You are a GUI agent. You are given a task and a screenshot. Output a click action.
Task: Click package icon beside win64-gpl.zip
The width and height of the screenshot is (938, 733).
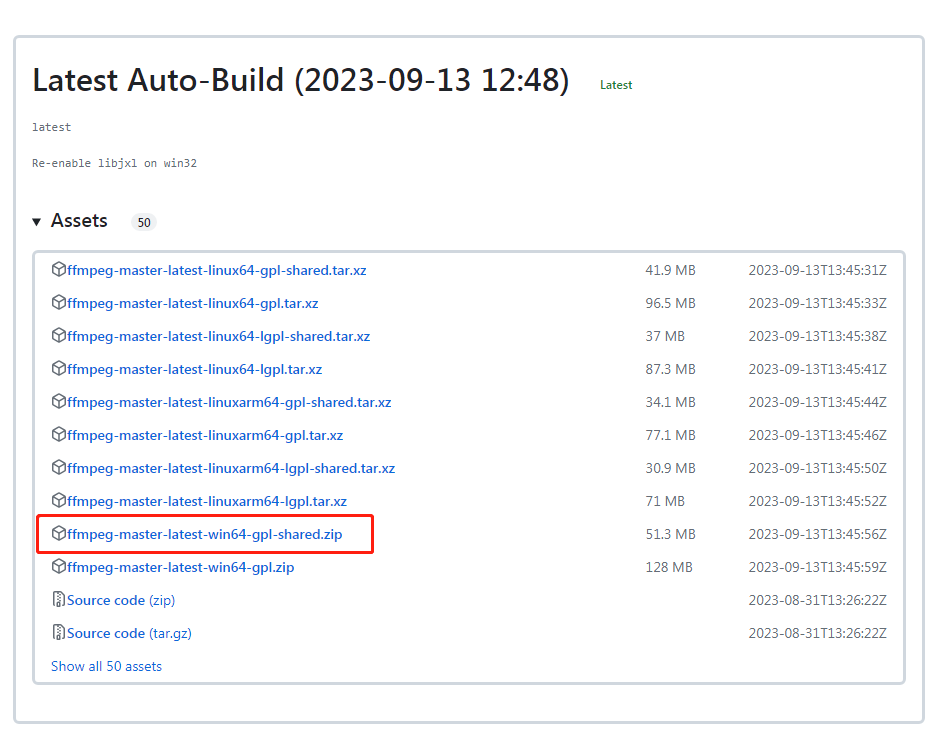click(x=59, y=567)
